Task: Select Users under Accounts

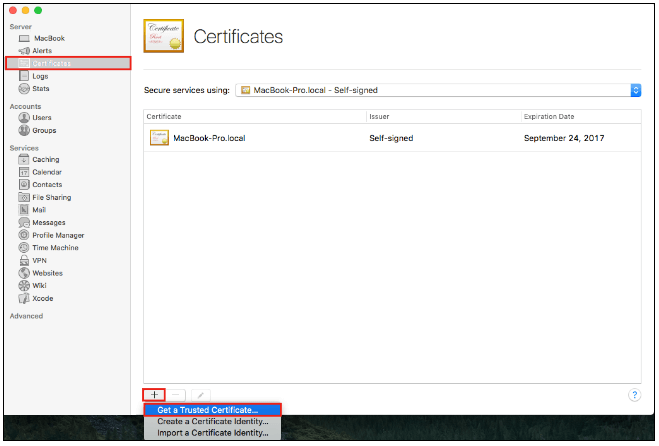Action: [41, 117]
